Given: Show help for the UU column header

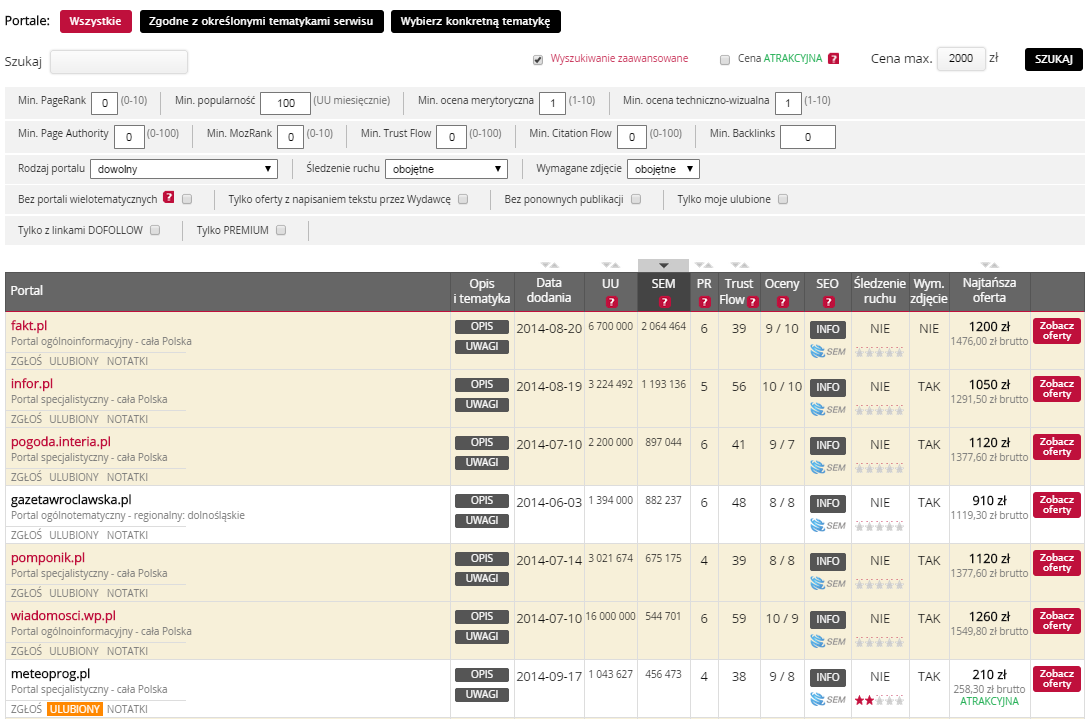Looking at the screenshot, I should click(611, 302).
